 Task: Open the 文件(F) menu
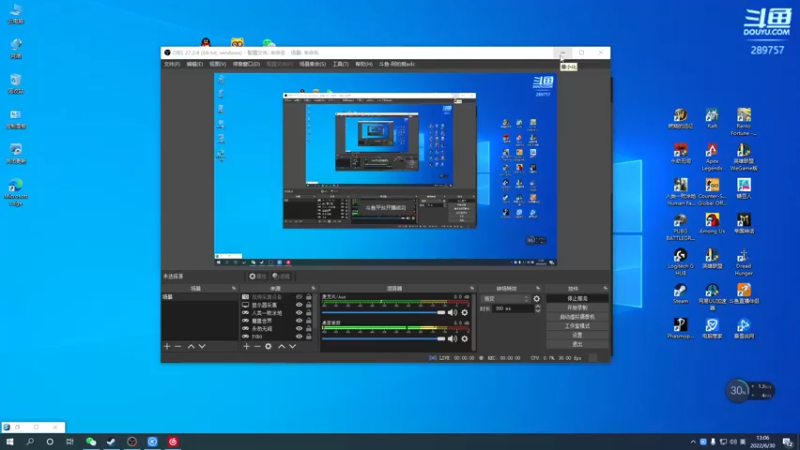tap(172, 64)
